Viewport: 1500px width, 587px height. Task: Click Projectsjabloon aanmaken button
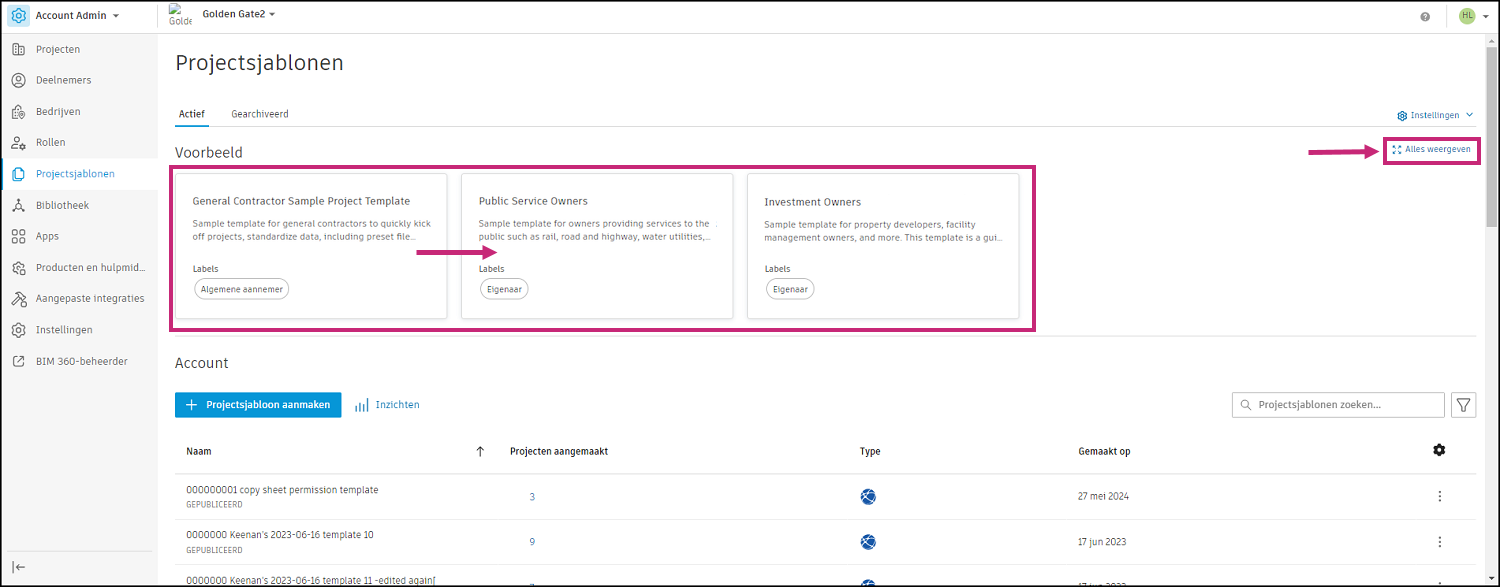coord(258,405)
